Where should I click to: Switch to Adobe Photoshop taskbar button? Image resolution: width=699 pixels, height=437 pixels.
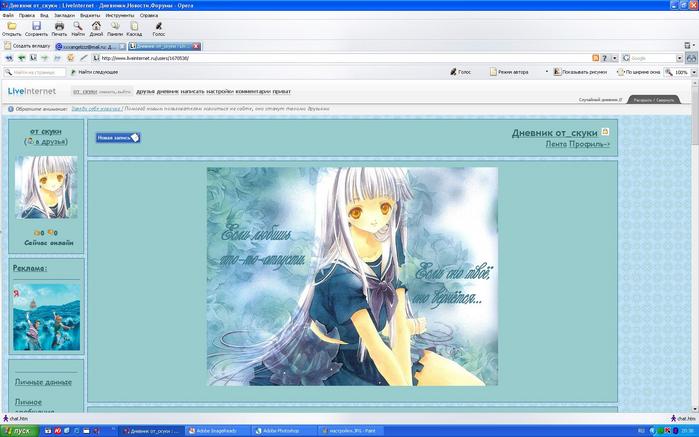(283, 431)
